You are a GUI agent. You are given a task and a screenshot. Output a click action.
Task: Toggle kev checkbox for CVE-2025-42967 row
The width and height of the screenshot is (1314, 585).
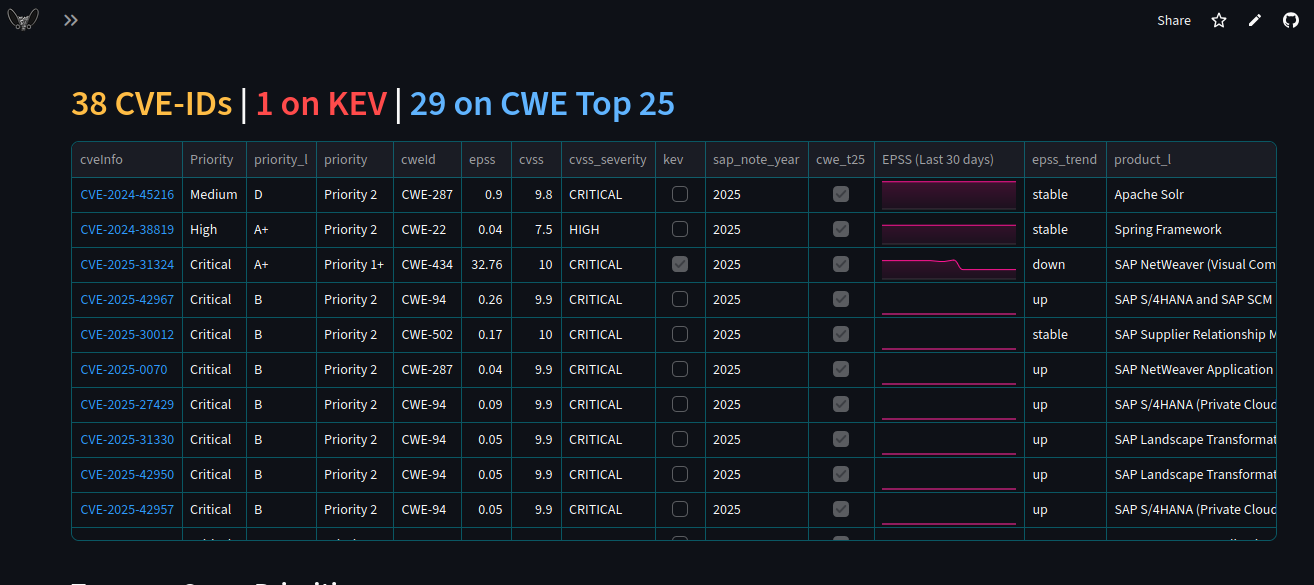click(680, 299)
